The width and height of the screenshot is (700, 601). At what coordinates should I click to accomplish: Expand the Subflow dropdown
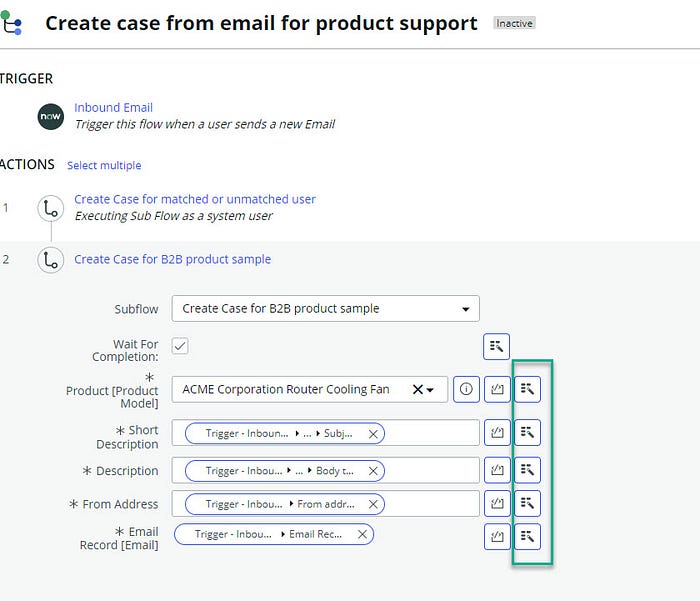pyautogui.click(x=465, y=309)
